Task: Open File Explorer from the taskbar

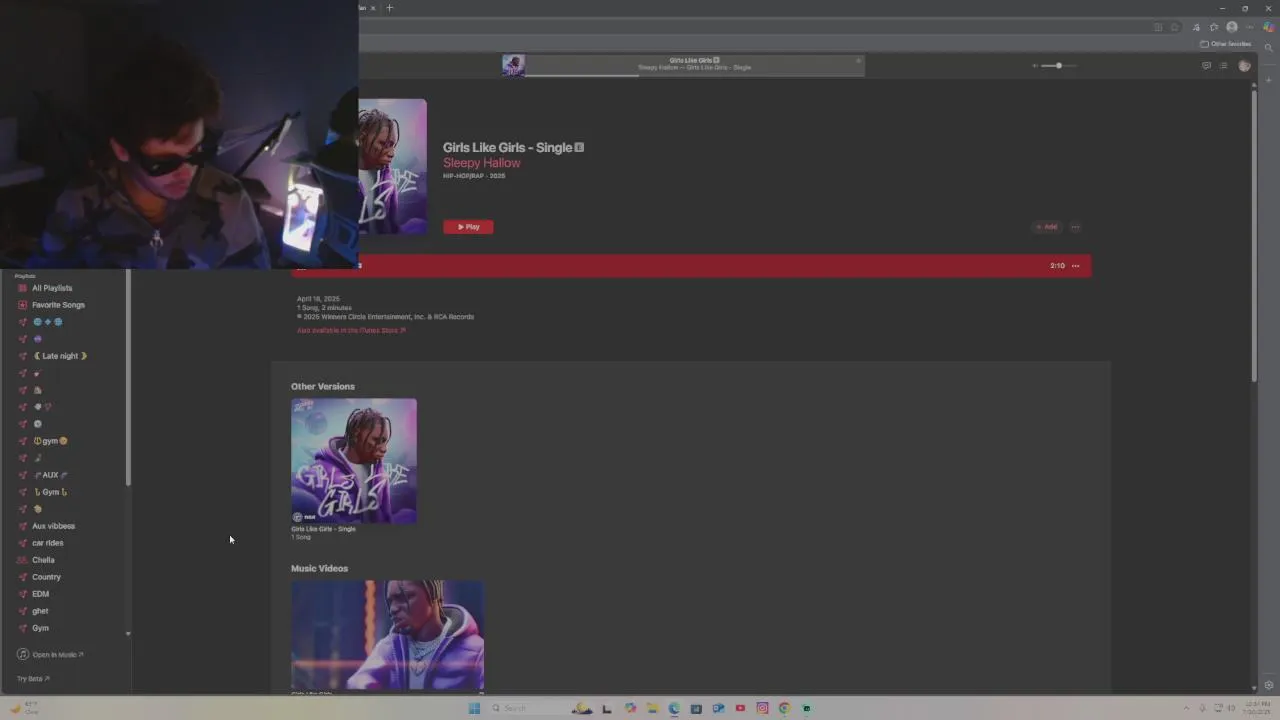Action: 652,708
